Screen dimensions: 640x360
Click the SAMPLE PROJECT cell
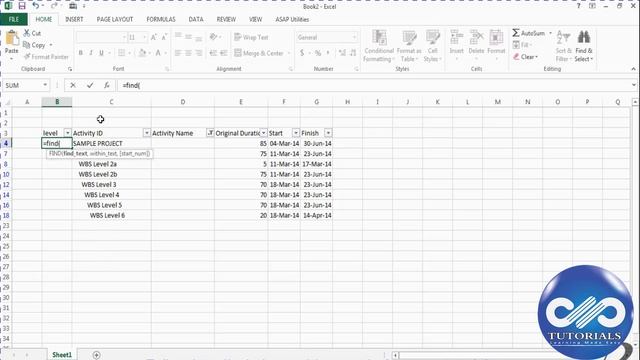tap(111, 143)
